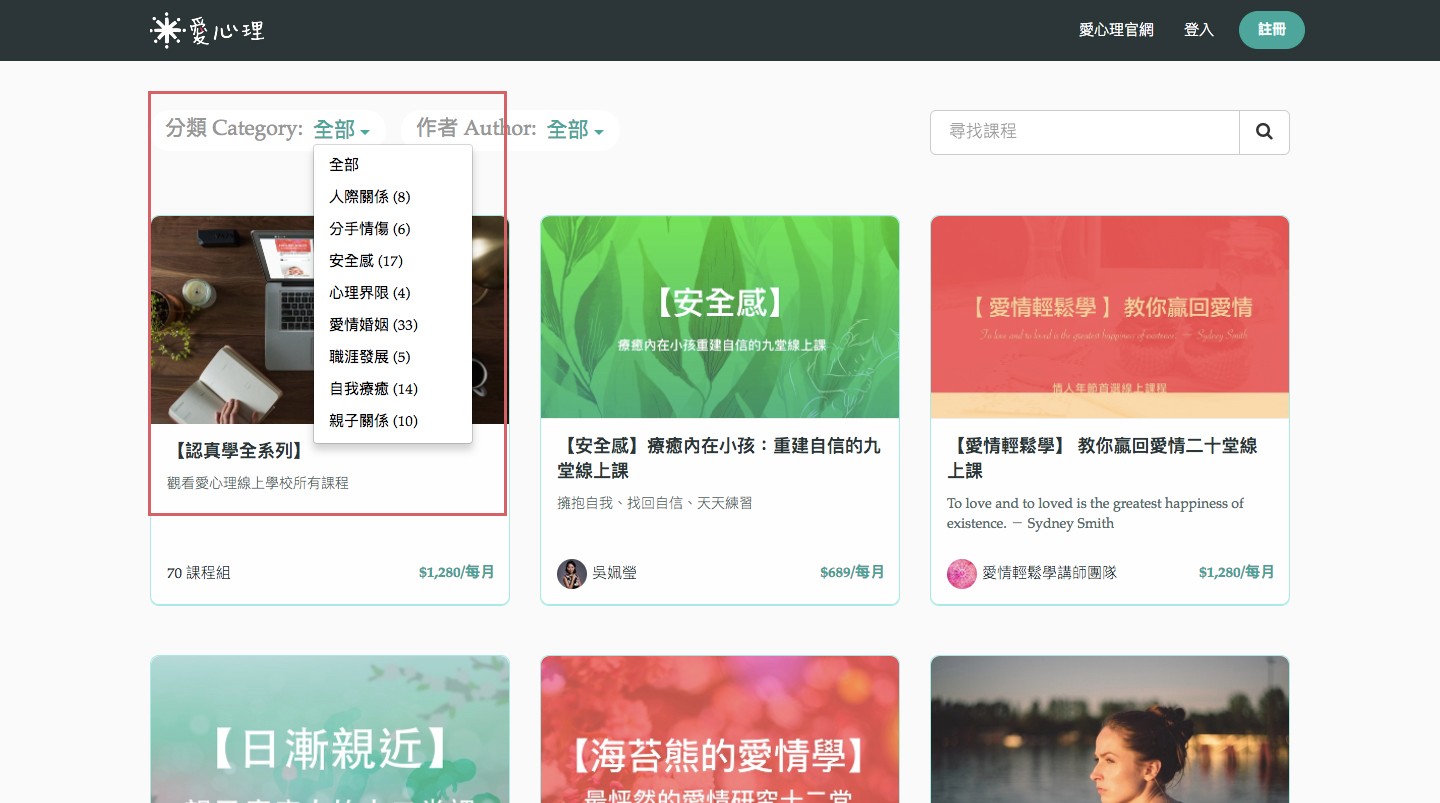Click the $689/每月 price
1440x803 pixels.
pos(852,573)
